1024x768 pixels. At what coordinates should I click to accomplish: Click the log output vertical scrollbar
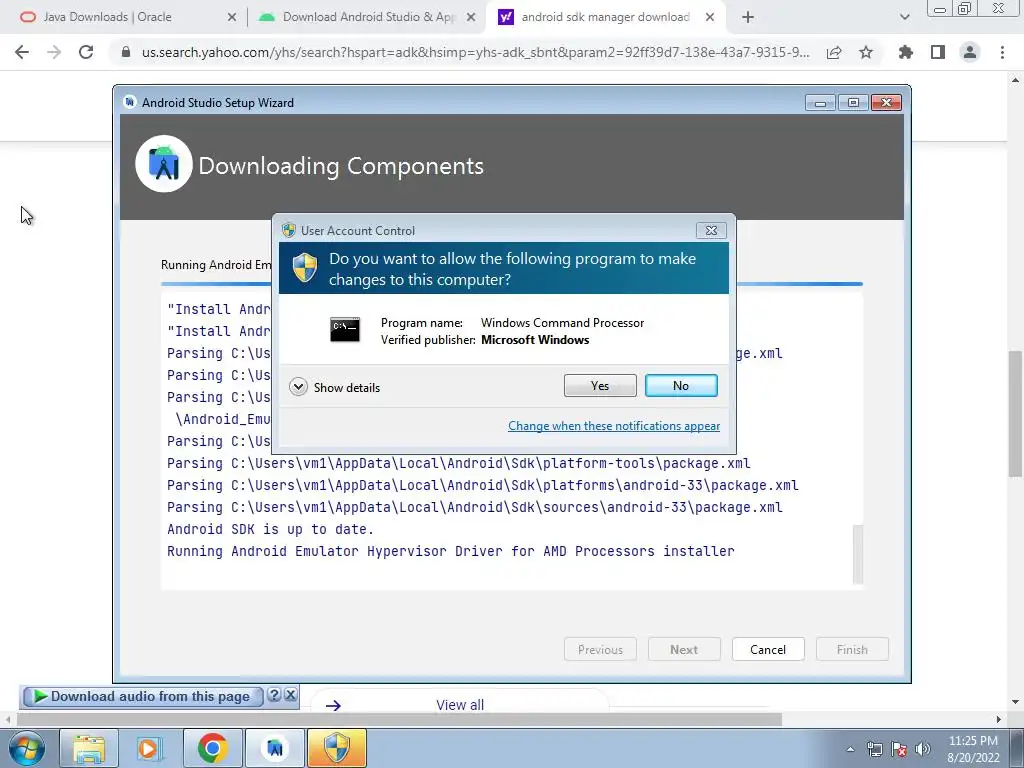point(858,554)
